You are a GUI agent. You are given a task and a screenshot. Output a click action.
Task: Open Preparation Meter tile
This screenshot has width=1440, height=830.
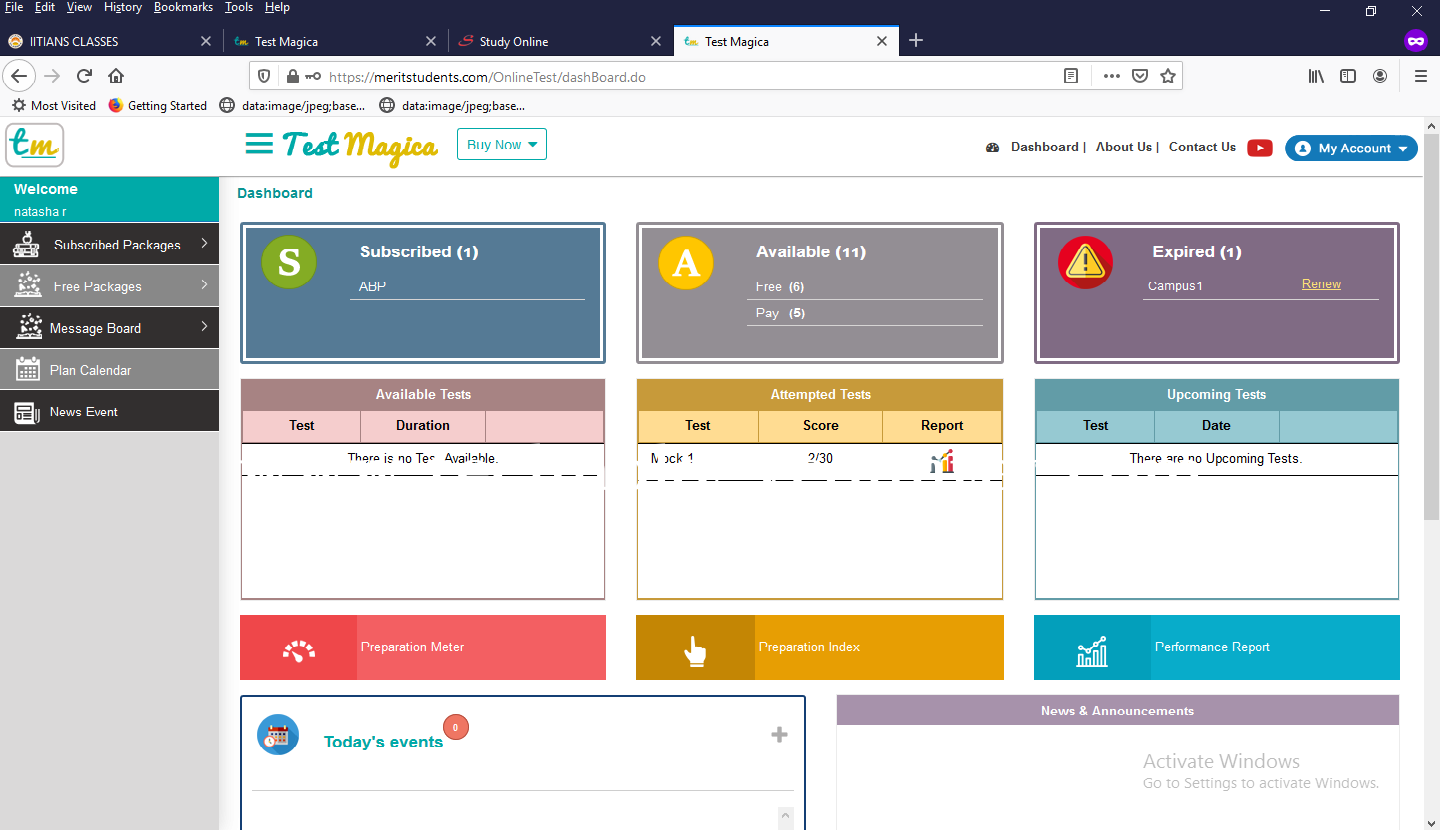pos(423,647)
